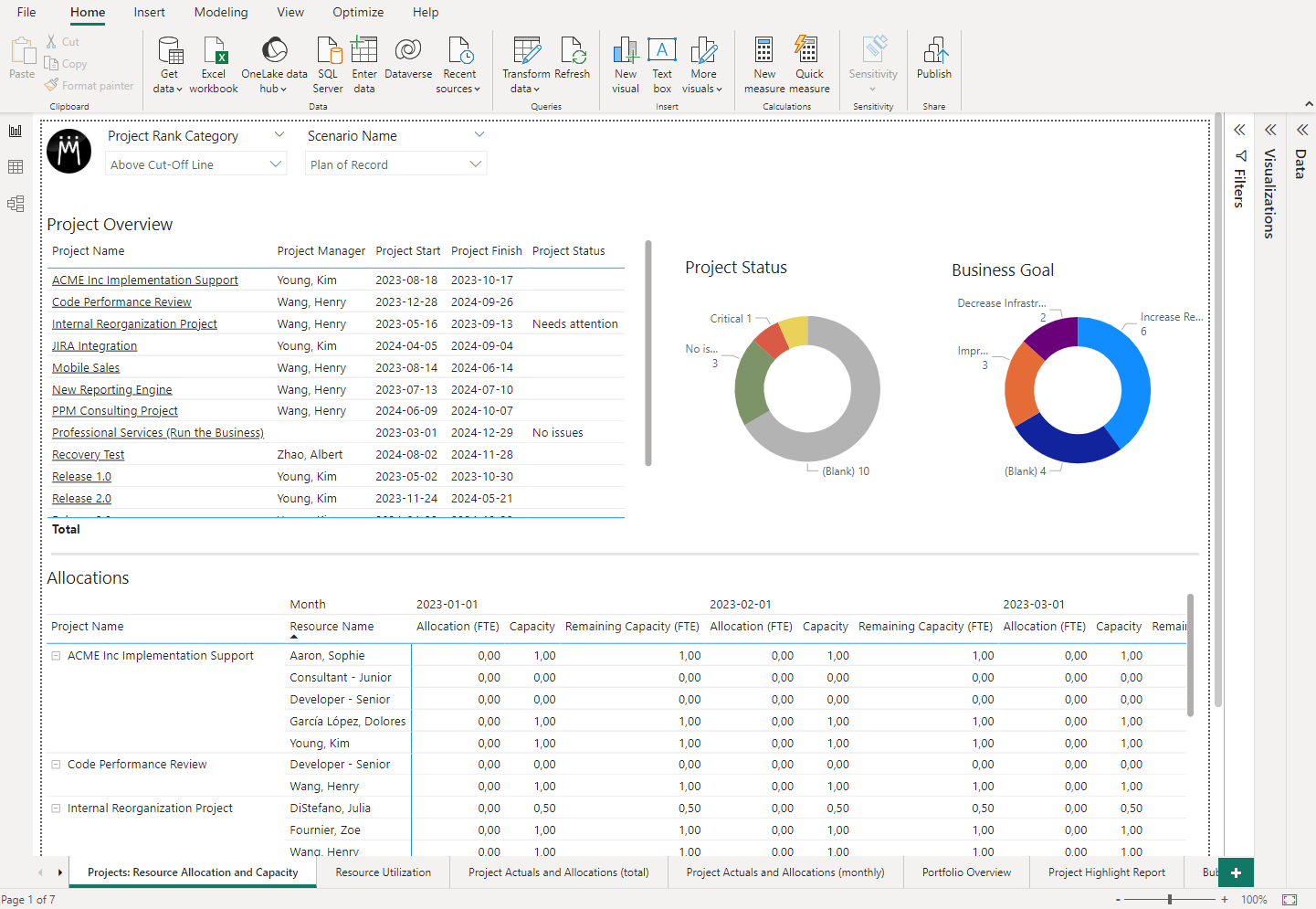Switch to Table view in sidebar
Screen dimensions: 1316x909
tap(16, 167)
